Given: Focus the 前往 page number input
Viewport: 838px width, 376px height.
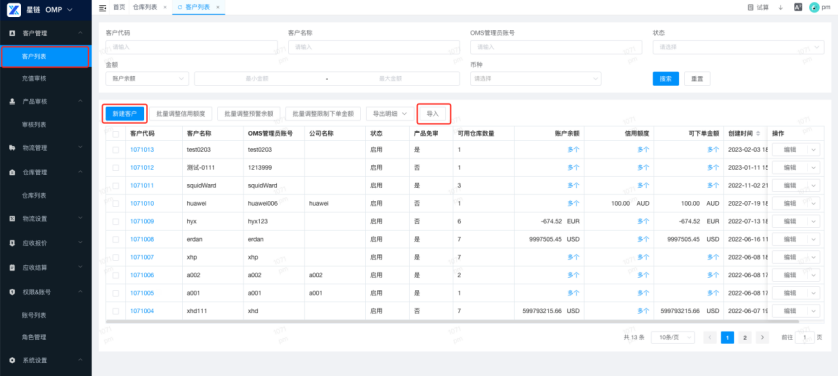Looking at the screenshot, I should tap(804, 338).
